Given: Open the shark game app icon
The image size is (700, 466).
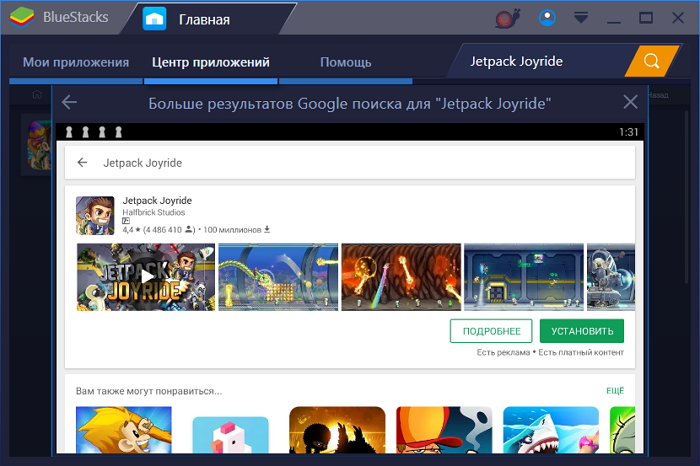Looking at the screenshot, I should (551, 430).
